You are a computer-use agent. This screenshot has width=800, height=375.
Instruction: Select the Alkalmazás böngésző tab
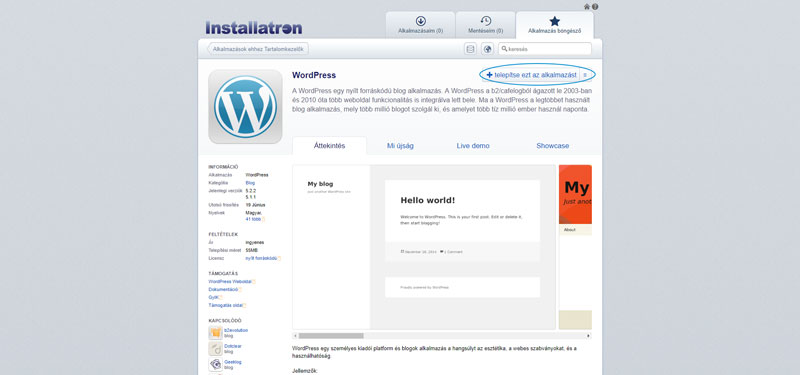pos(555,25)
